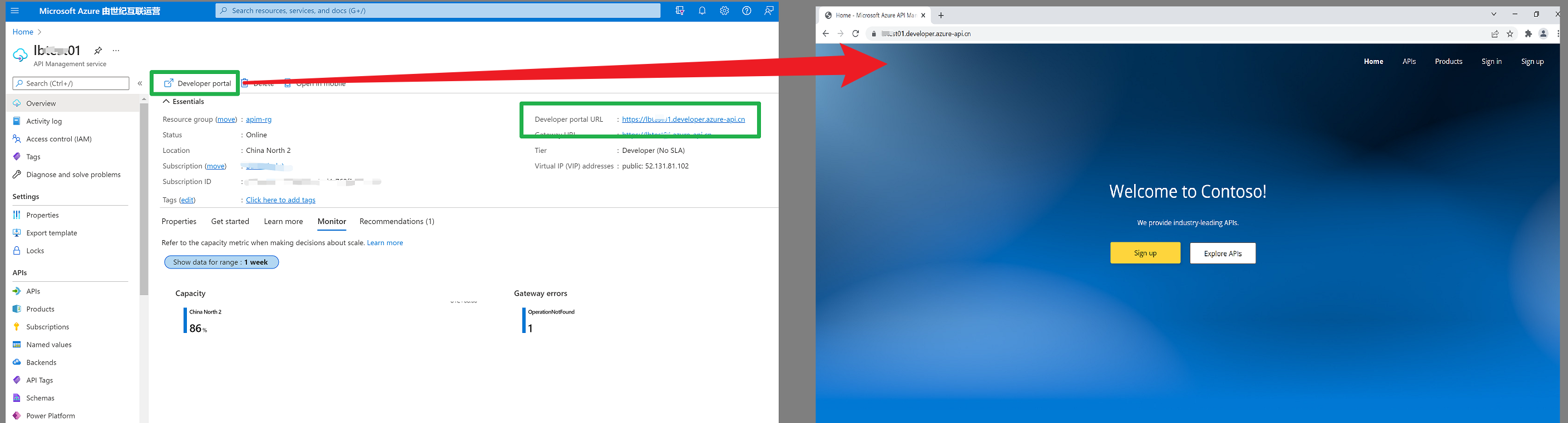
Task: Open the Azure help question mark
Action: [746, 11]
